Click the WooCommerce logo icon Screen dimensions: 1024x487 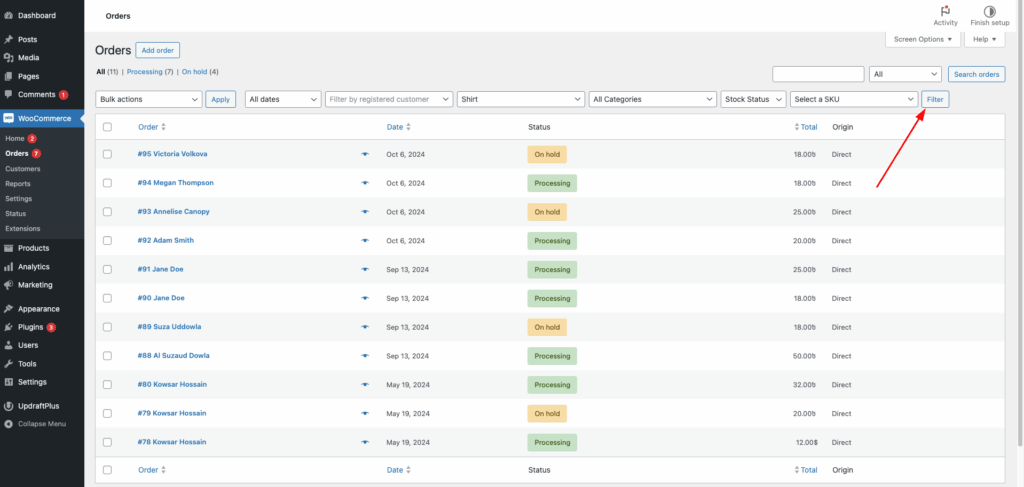point(8,118)
